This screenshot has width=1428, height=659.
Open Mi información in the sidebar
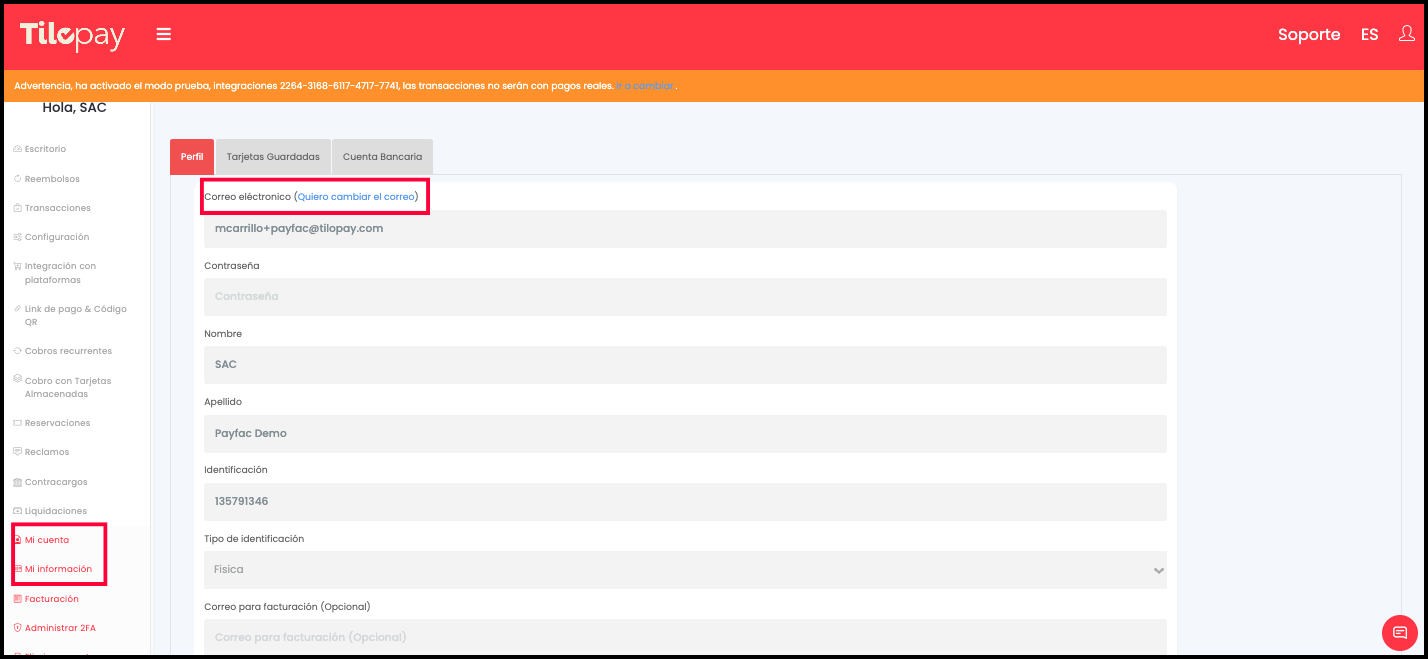(x=58, y=569)
